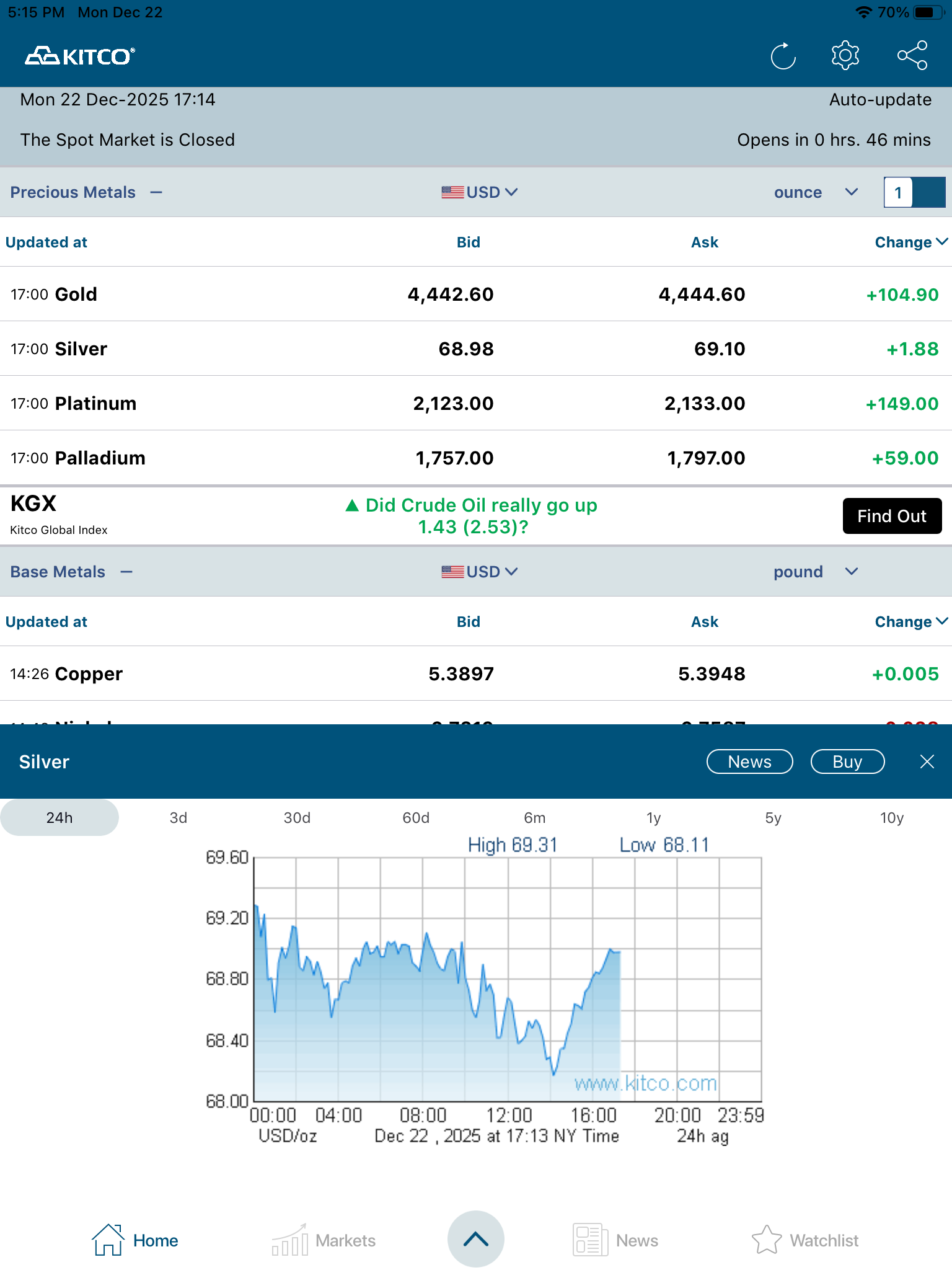
Task: Select the 3d chart range
Action: point(178,817)
